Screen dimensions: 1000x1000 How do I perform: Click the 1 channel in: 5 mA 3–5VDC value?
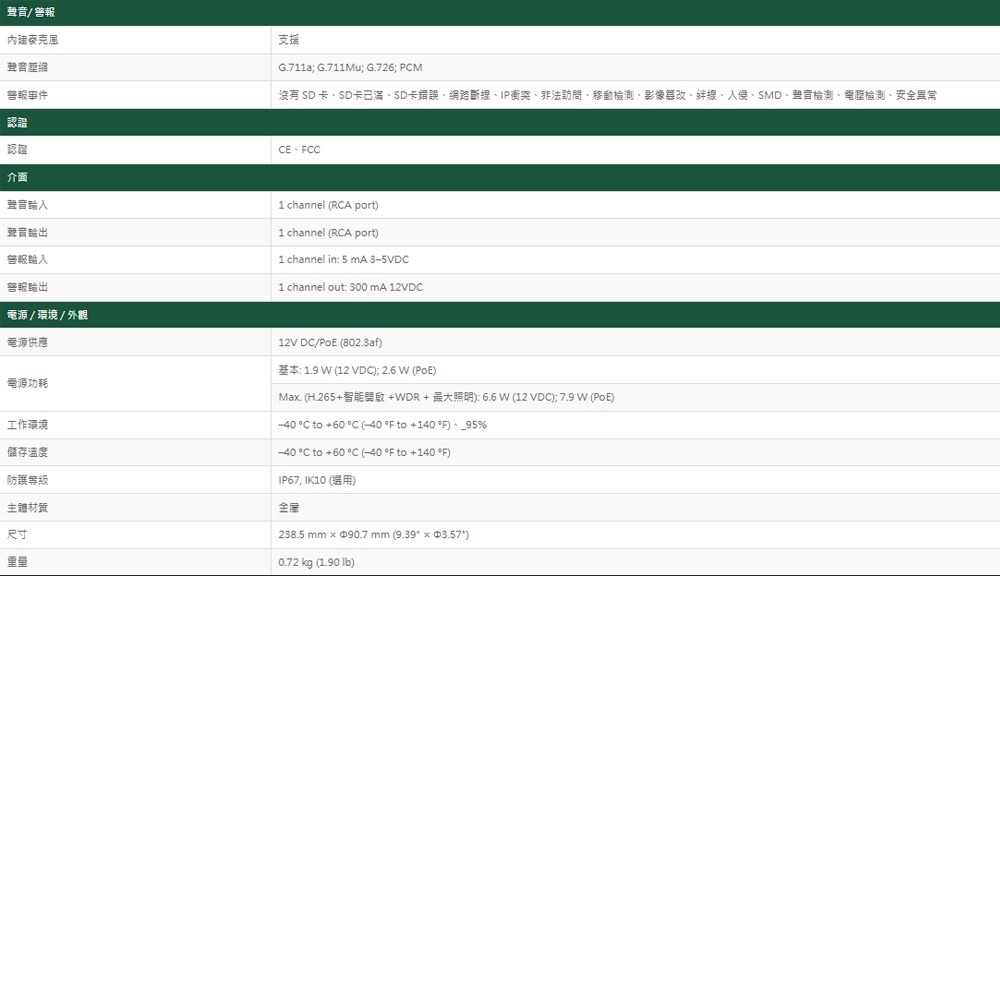[344, 260]
